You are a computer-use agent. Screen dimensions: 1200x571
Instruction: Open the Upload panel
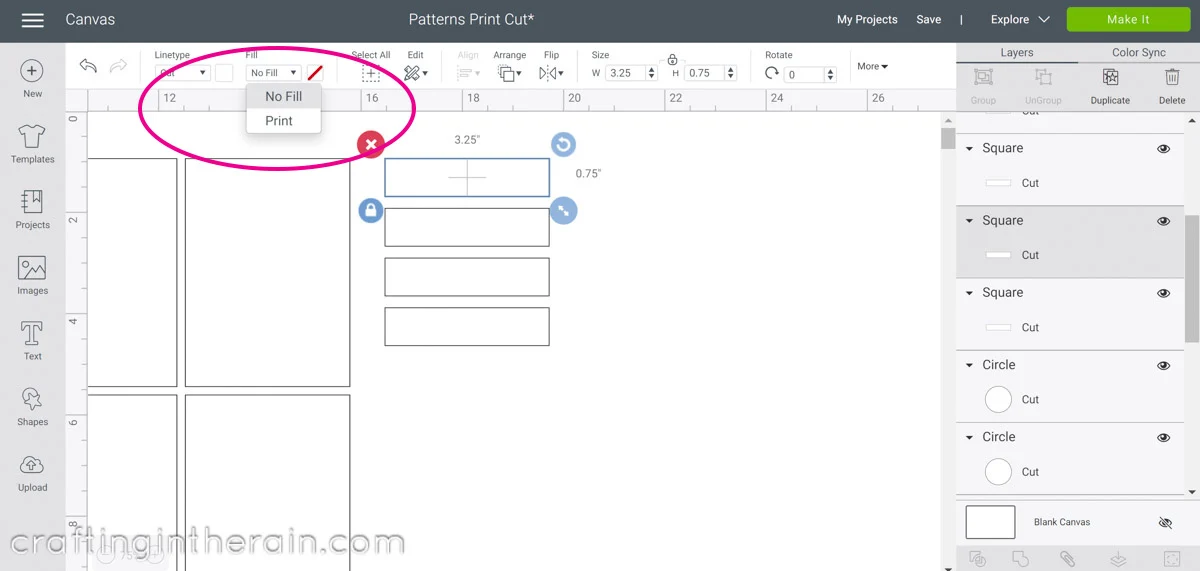pyautogui.click(x=32, y=473)
